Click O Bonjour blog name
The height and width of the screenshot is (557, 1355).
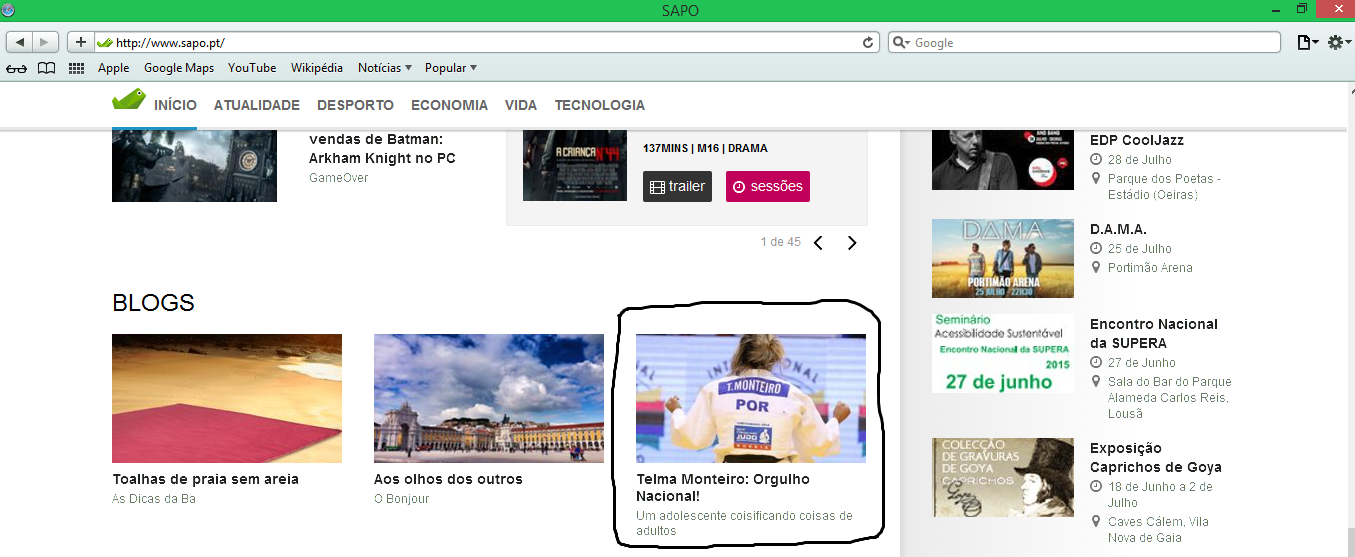click(x=401, y=499)
